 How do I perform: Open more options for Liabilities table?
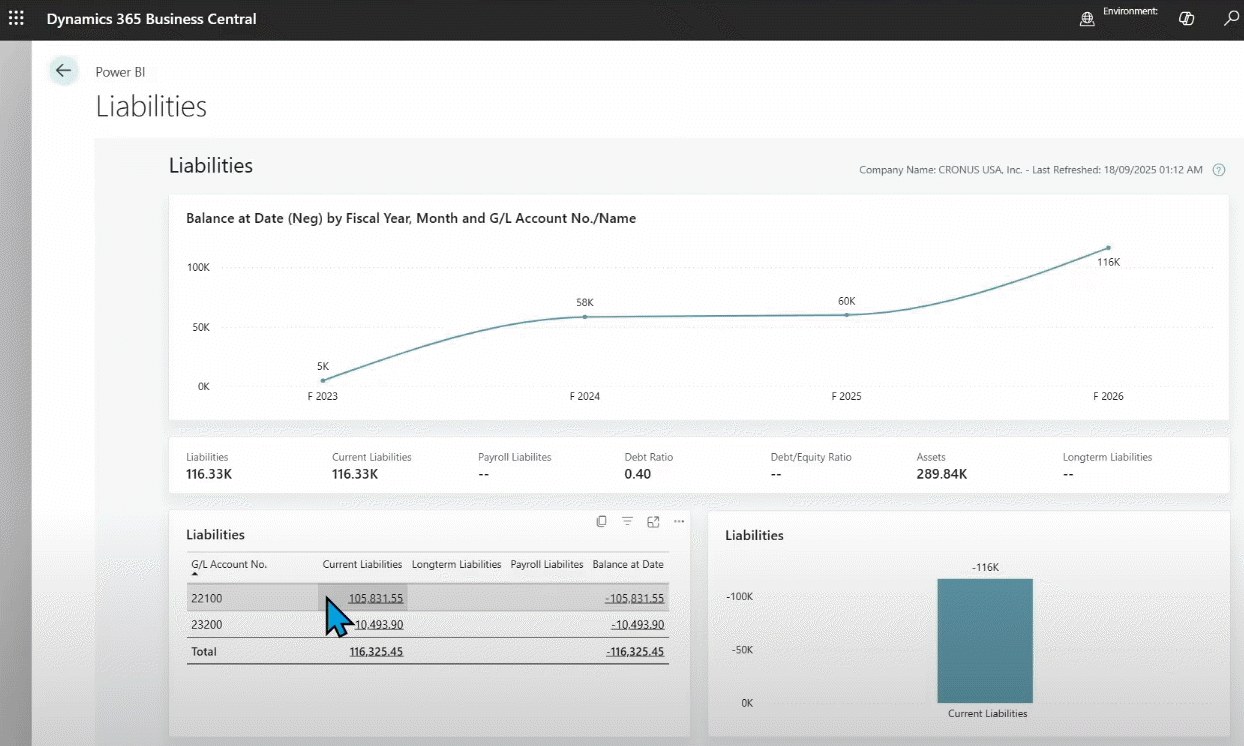[679, 521]
